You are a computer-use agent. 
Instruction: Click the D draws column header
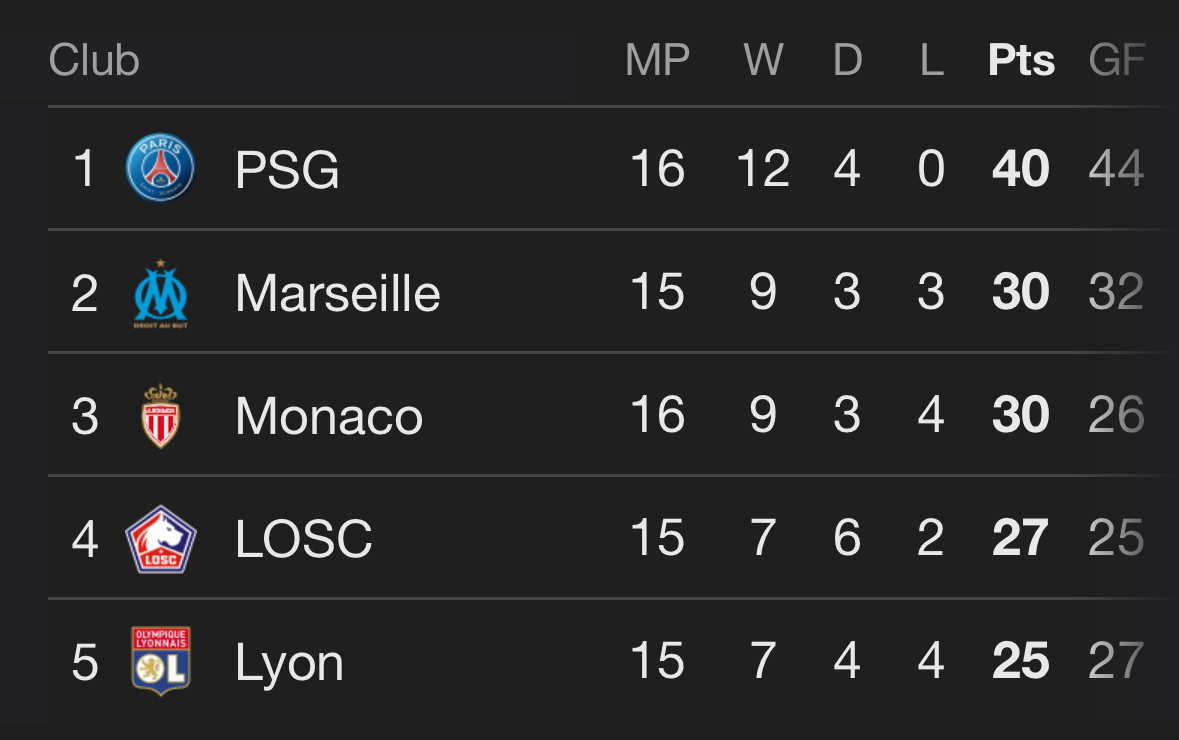(847, 60)
